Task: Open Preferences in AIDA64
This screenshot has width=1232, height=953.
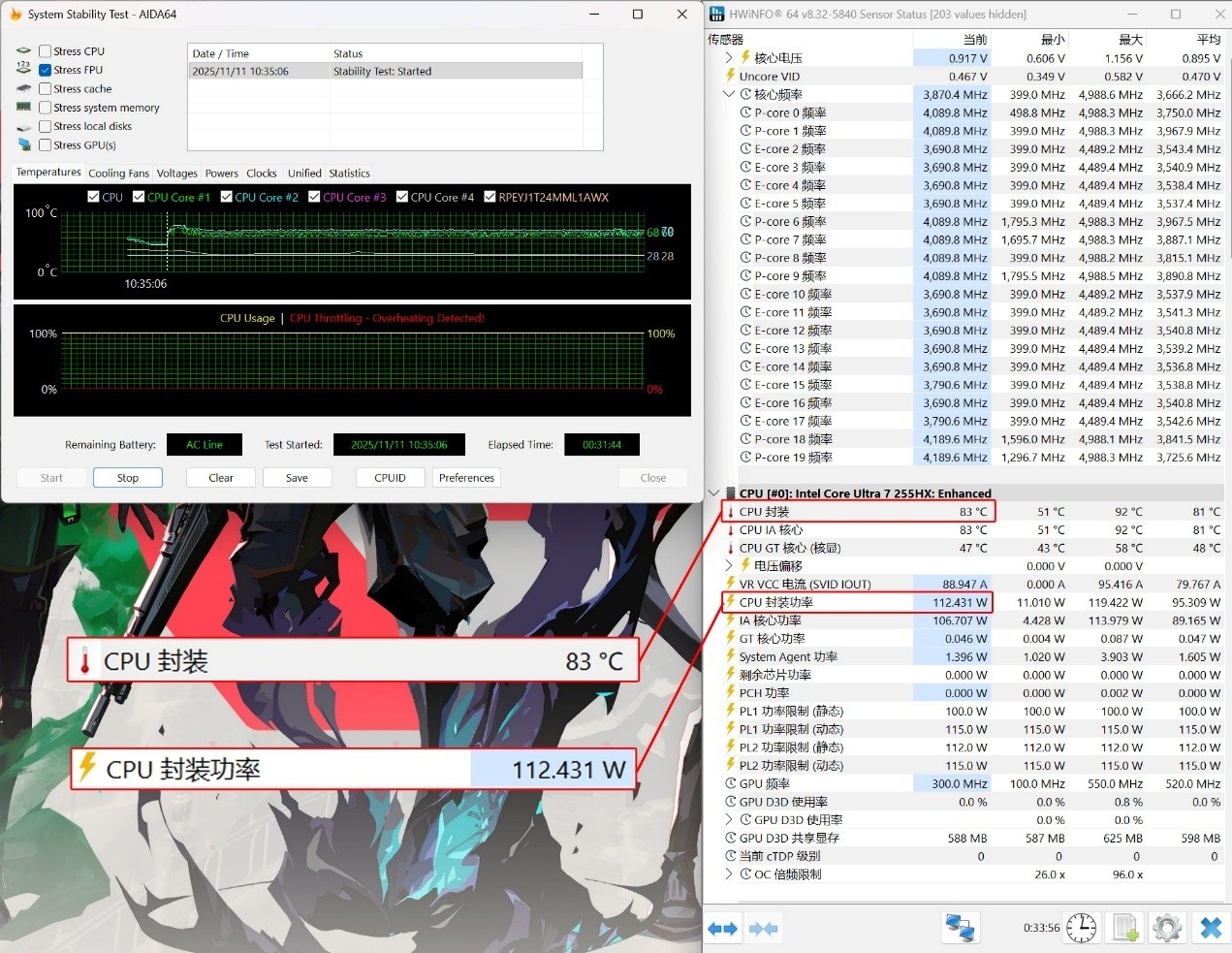Action: point(466,478)
